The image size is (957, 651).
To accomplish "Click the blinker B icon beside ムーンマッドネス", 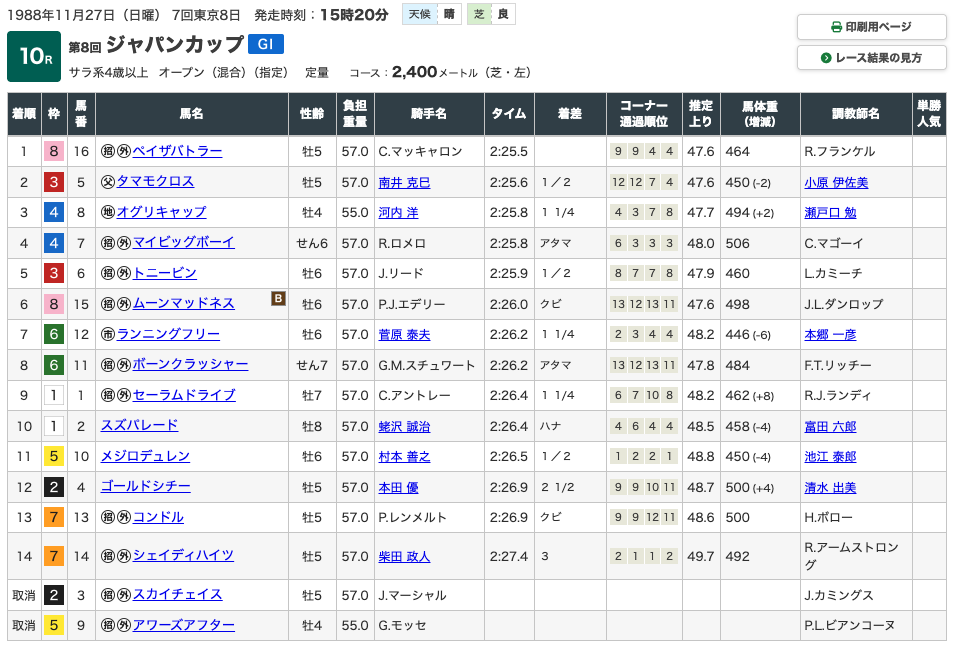I will 279,298.
